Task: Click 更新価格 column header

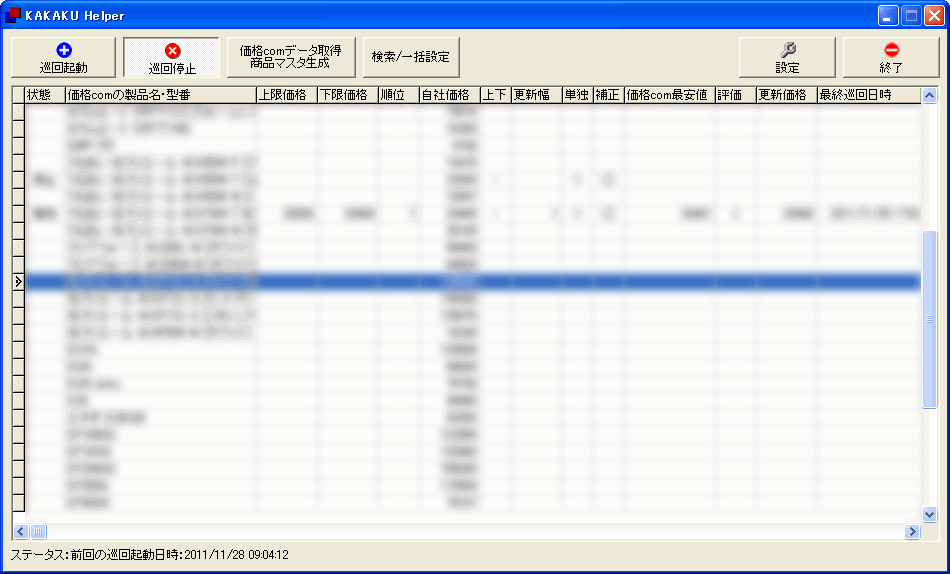Action: pyautogui.click(x=786, y=95)
